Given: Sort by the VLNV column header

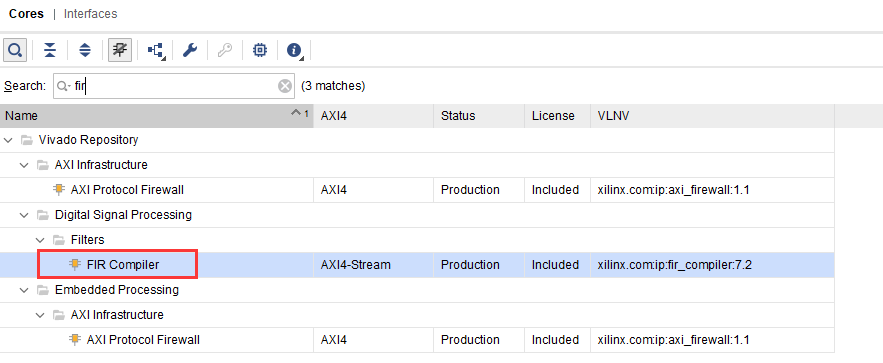Looking at the screenshot, I should click(x=712, y=116).
